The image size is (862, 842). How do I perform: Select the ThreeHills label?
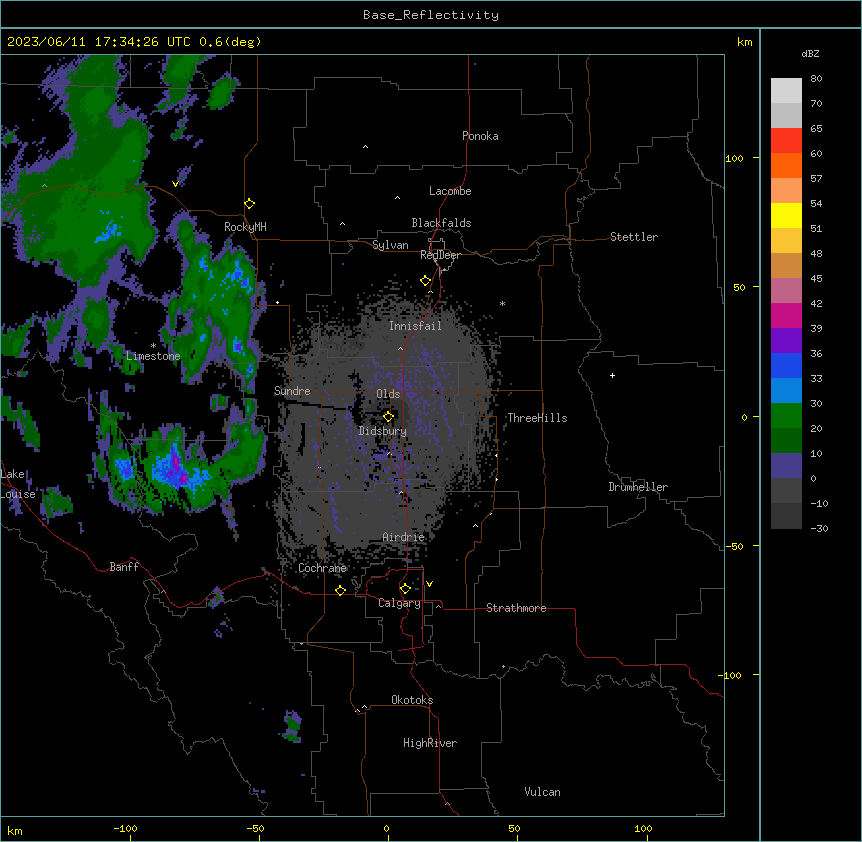(537, 418)
